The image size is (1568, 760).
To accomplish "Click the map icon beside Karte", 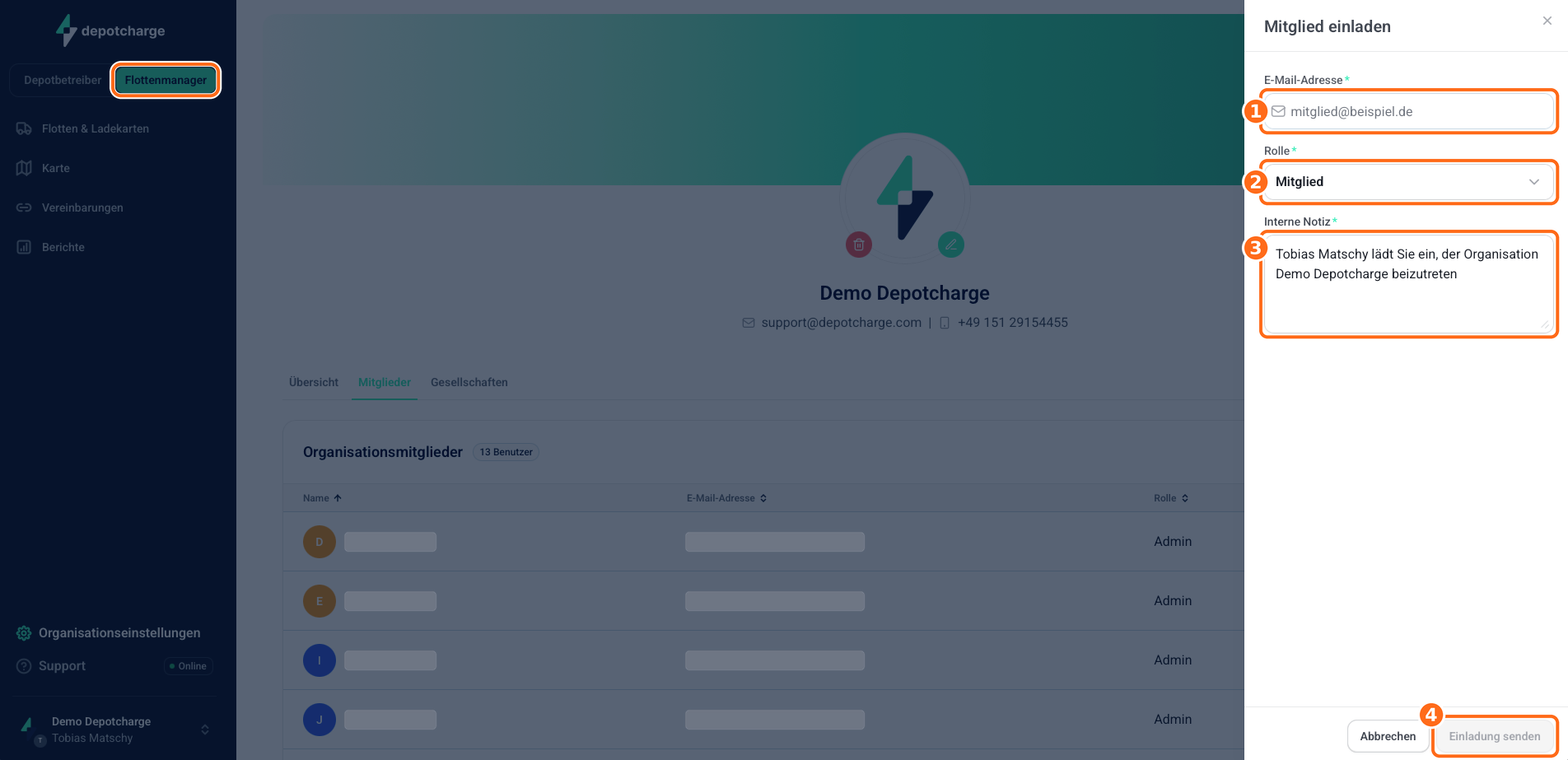I will [x=24, y=168].
